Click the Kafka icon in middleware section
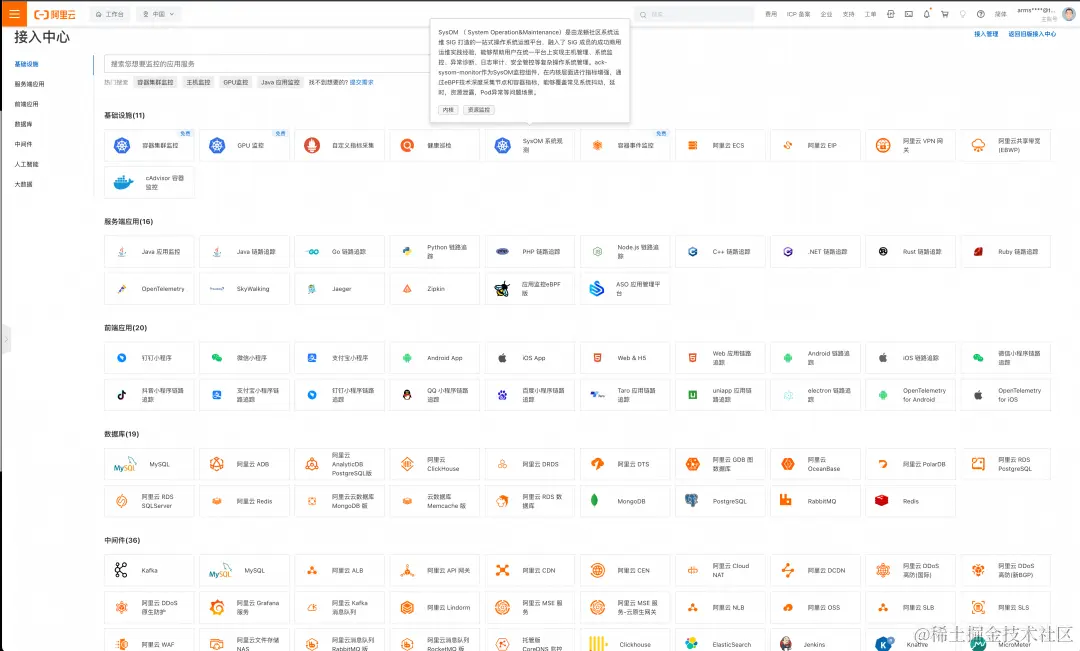 tap(121, 570)
